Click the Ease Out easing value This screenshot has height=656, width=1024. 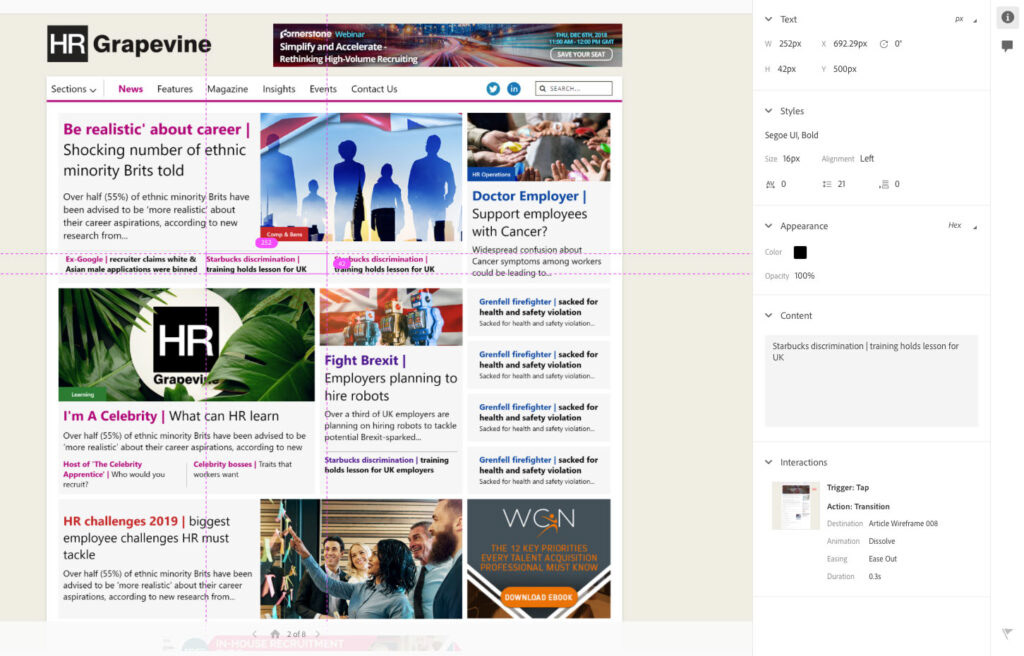tap(882, 559)
